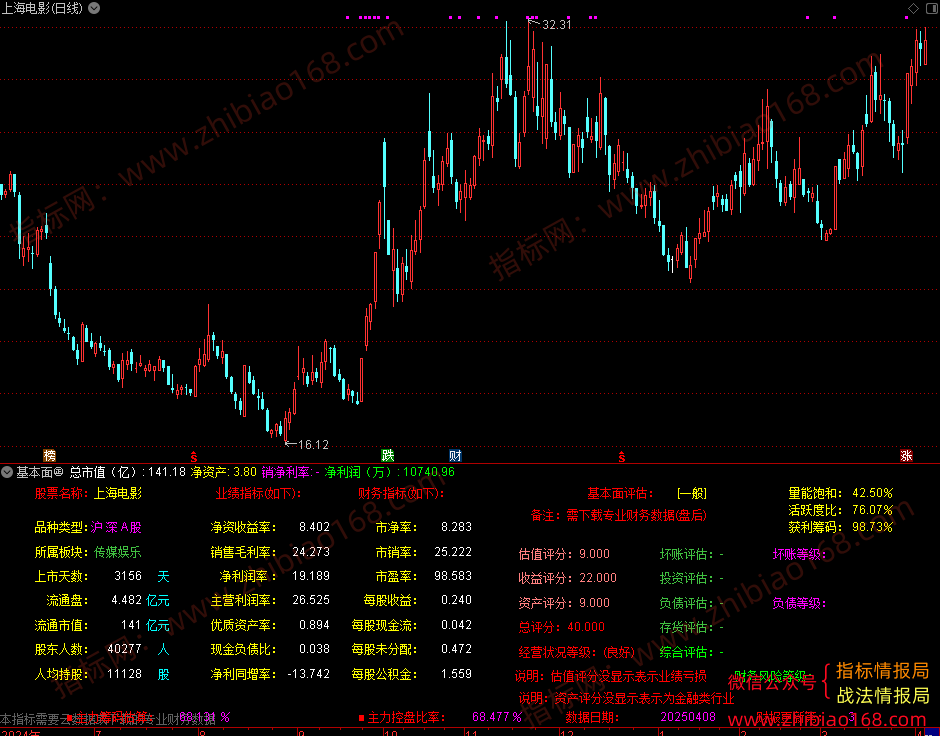Click the 25.222 市销率 value

pos(453,551)
